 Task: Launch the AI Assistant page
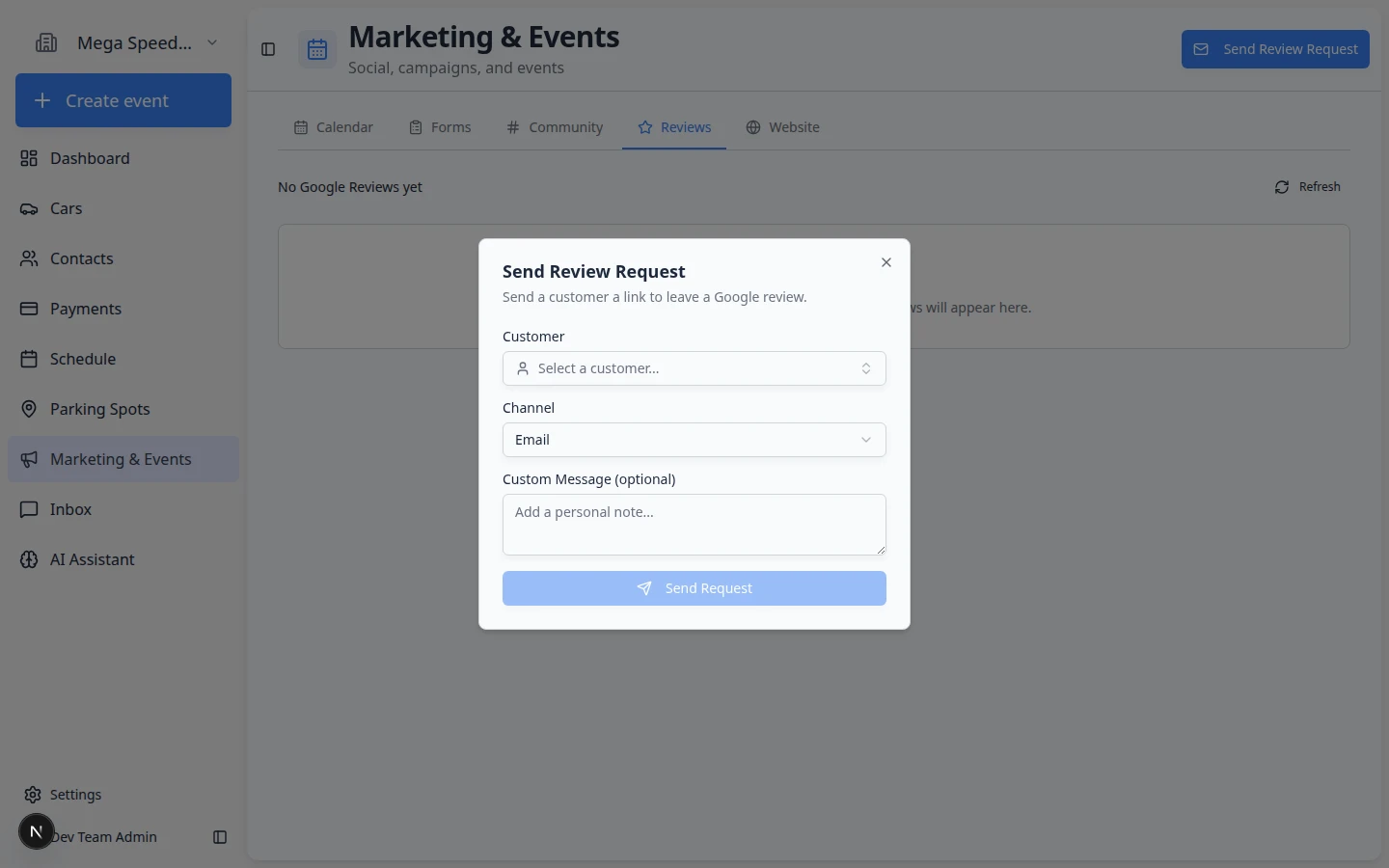123,559
